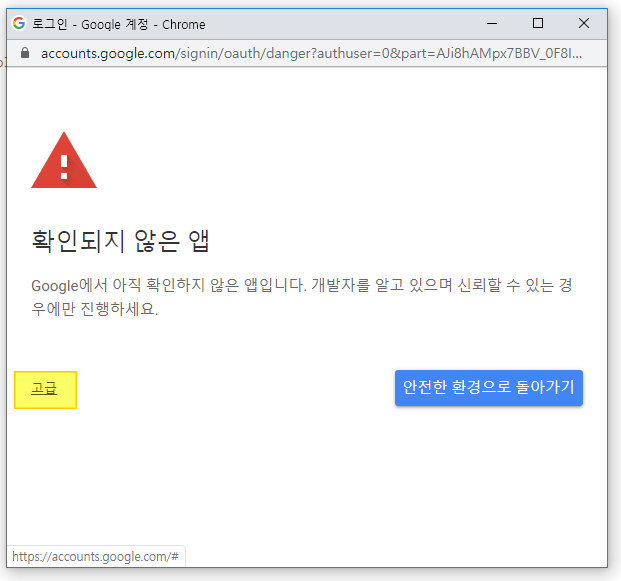Select the accounts.google.com URL in the address bar
621x581 pixels.
point(311,53)
